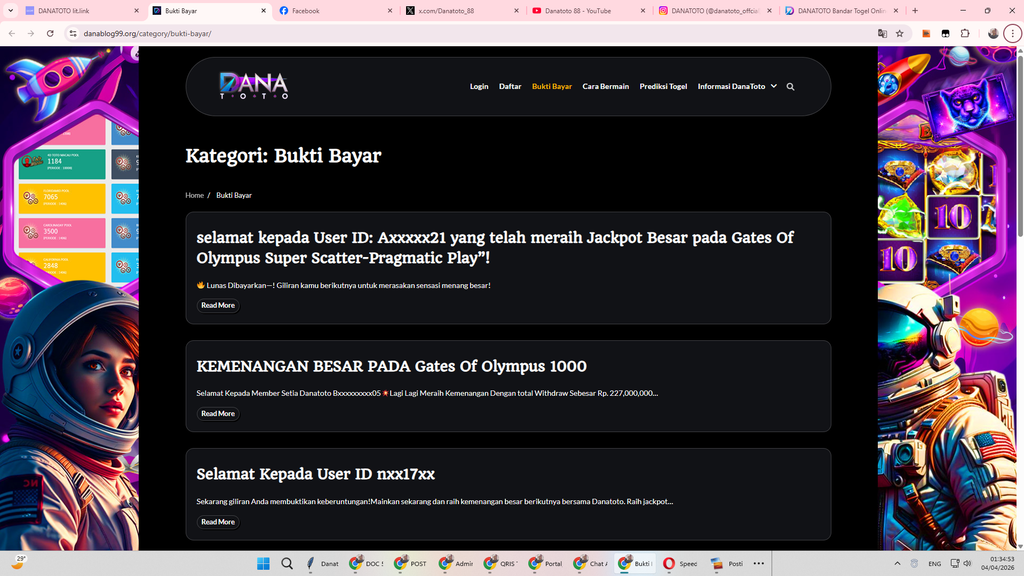This screenshot has height=576, width=1024.
Task: Open Selamat Kepada User ID nxx17xx post
Action: [x=315, y=474]
